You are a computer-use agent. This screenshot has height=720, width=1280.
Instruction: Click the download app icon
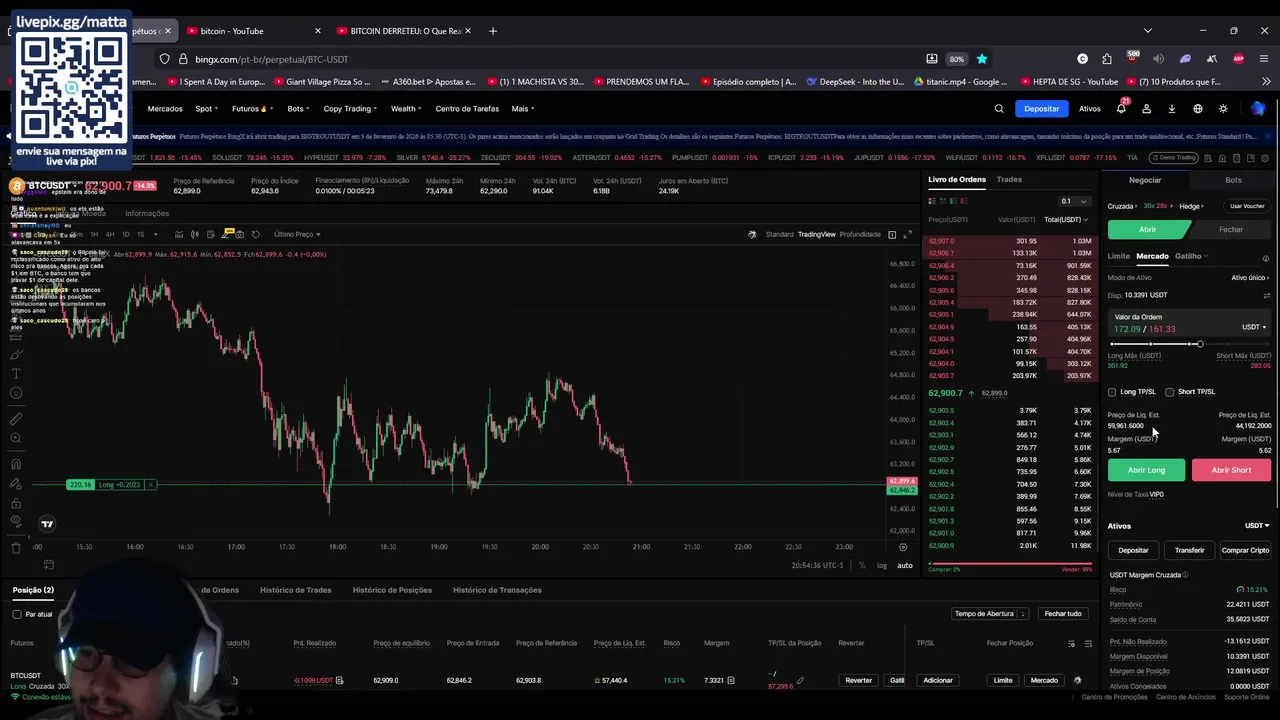point(1172,109)
